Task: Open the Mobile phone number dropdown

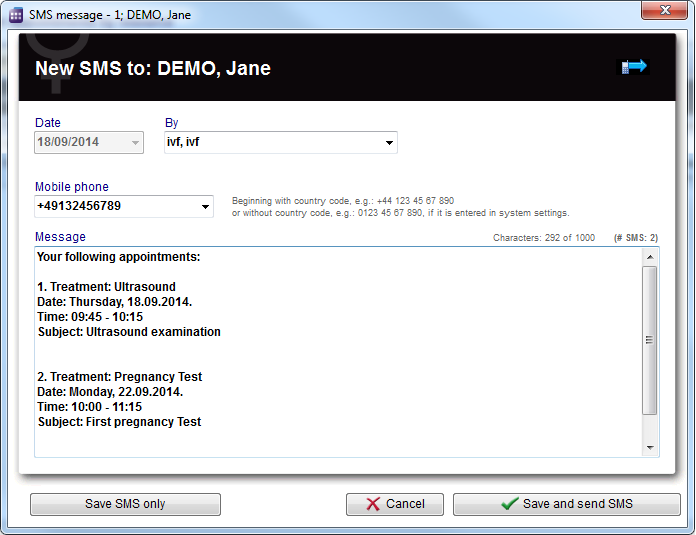Action: (205, 206)
